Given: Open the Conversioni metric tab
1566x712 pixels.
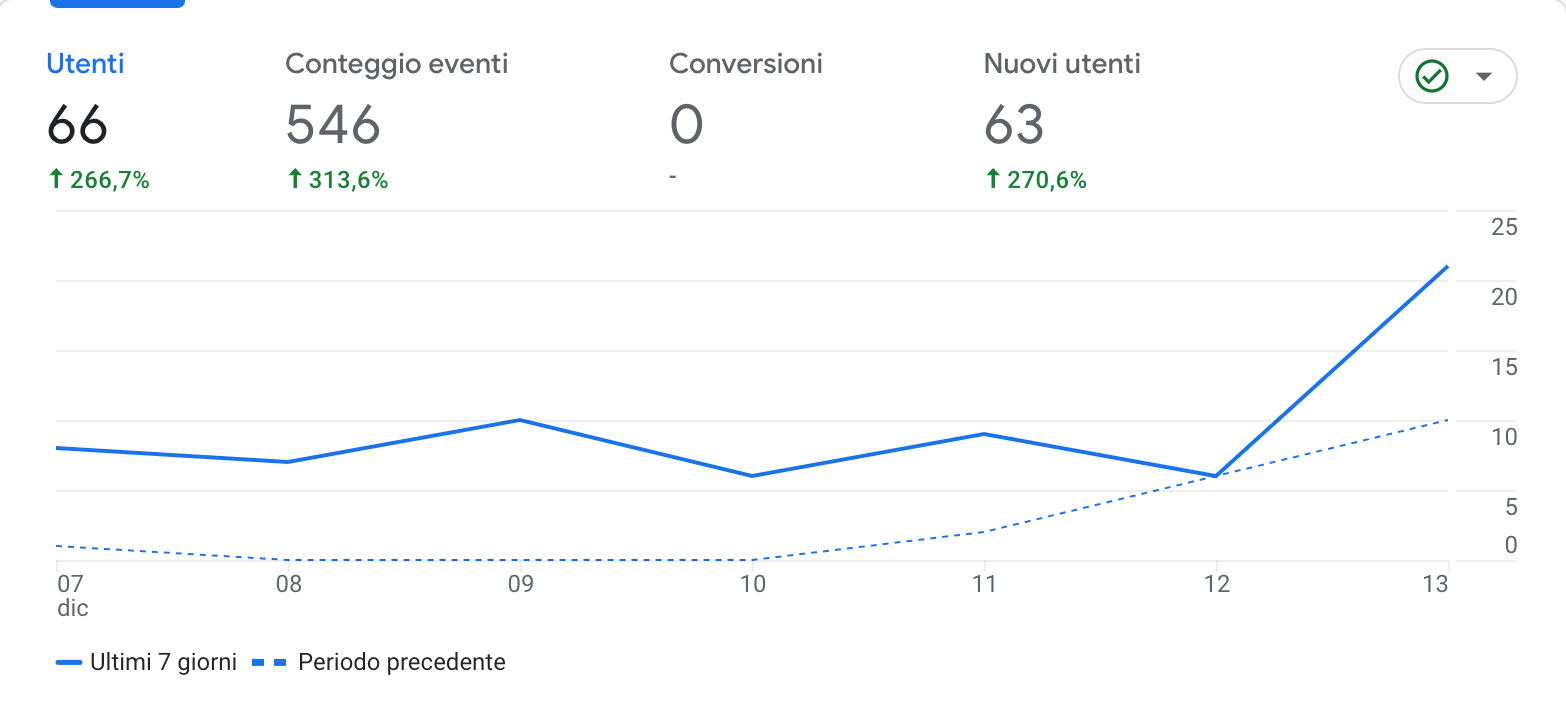Looking at the screenshot, I should 745,64.
